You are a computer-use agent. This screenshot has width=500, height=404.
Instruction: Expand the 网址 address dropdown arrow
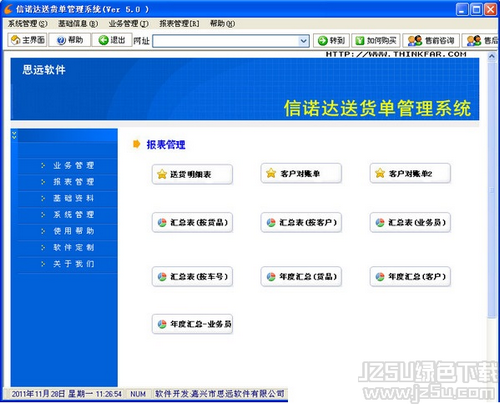[303, 41]
